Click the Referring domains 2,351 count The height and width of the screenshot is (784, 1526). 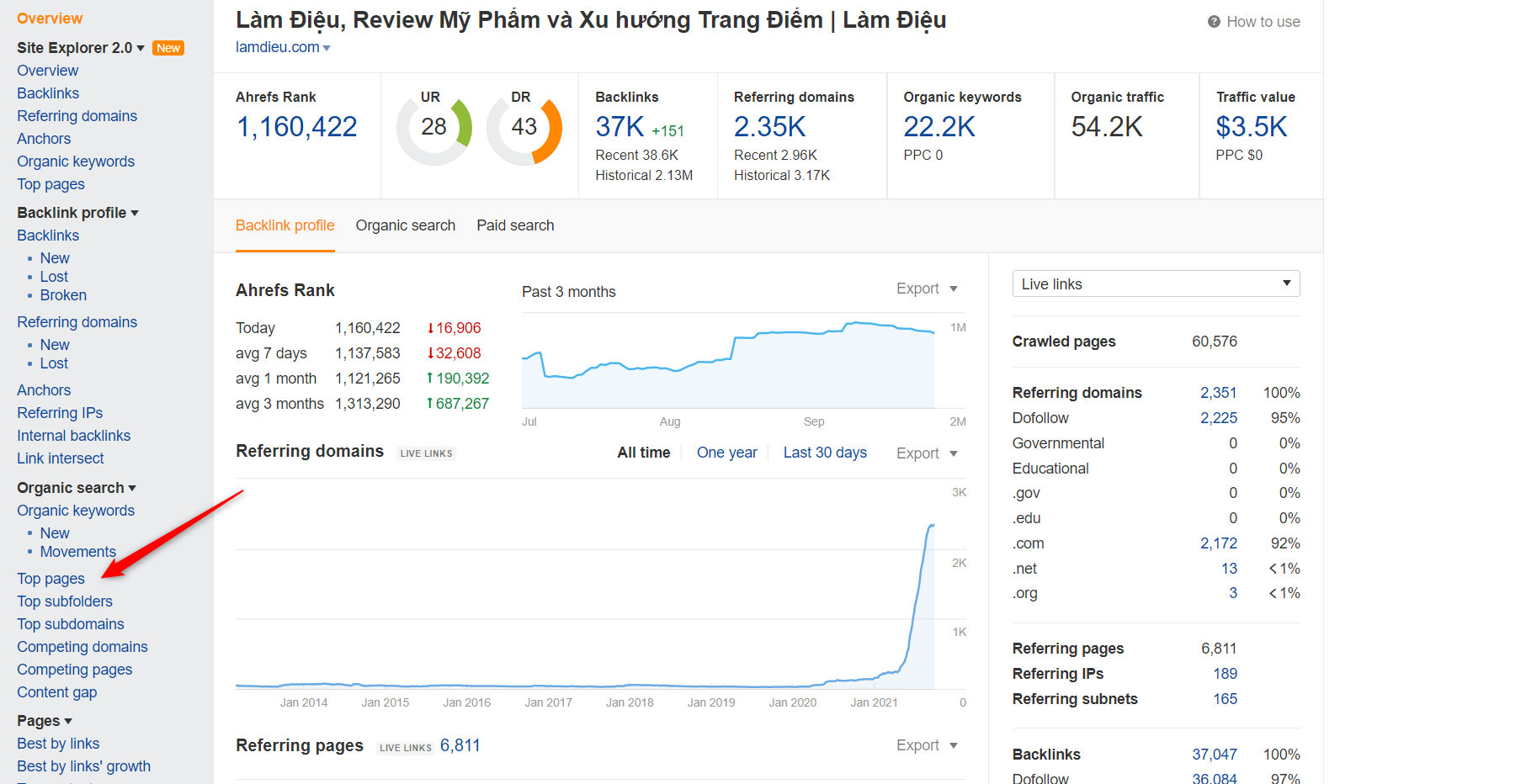(x=1219, y=393)
